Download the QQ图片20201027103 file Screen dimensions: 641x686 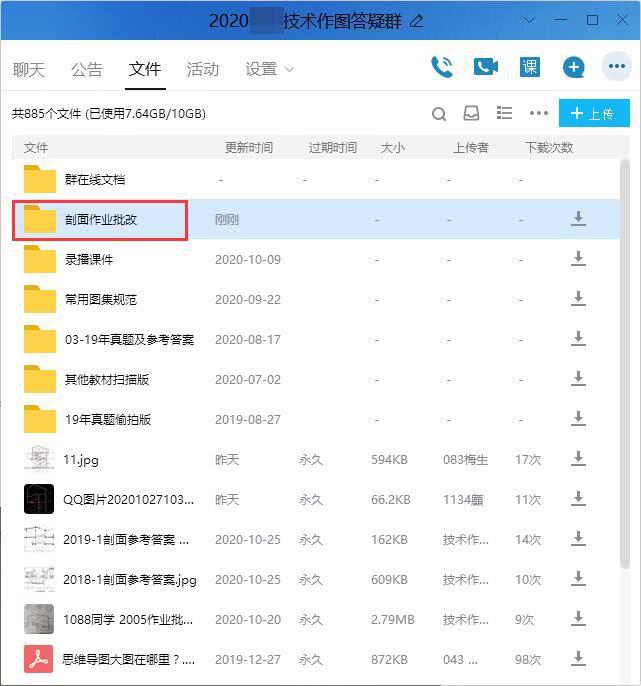pyautogui.click(x=578, y=499)
